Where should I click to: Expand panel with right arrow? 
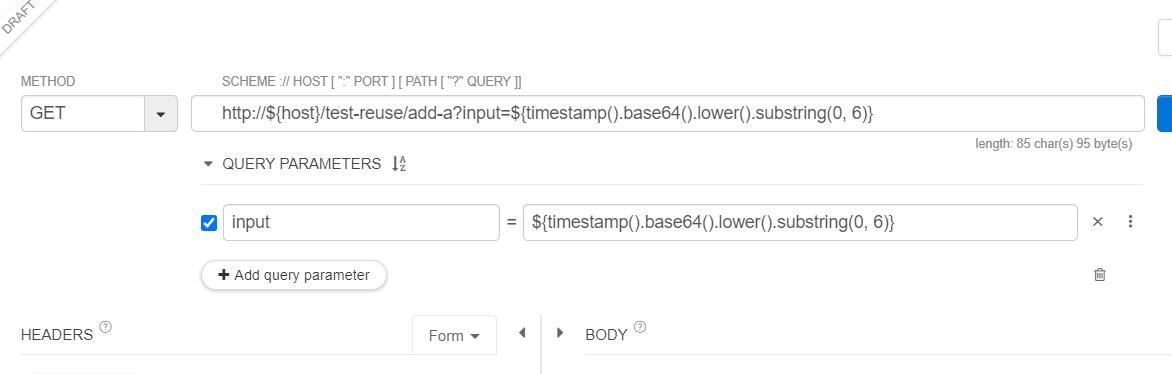click(x=560, y=332)
